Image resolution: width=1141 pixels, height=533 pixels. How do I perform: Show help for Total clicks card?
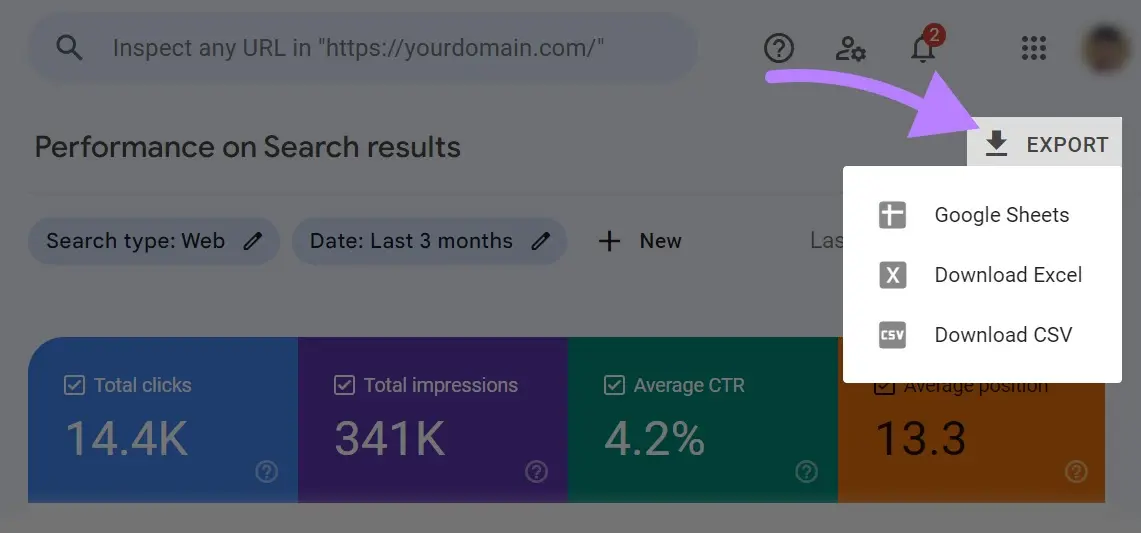click(x=266, y=471)
